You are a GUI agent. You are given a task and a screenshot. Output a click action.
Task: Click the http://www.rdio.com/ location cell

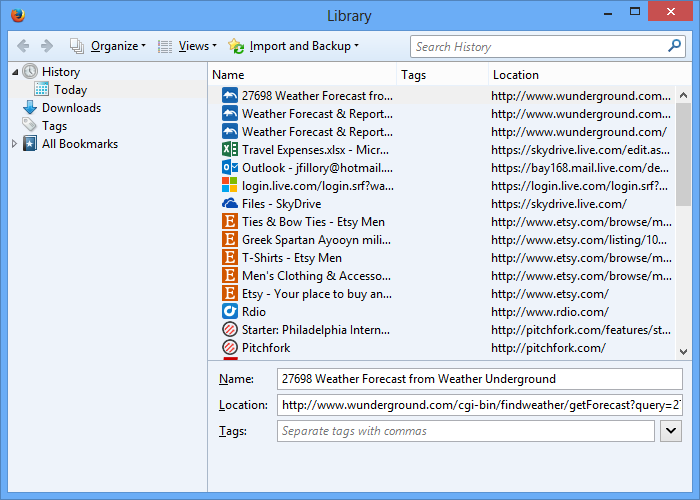[x=550, y=312]
